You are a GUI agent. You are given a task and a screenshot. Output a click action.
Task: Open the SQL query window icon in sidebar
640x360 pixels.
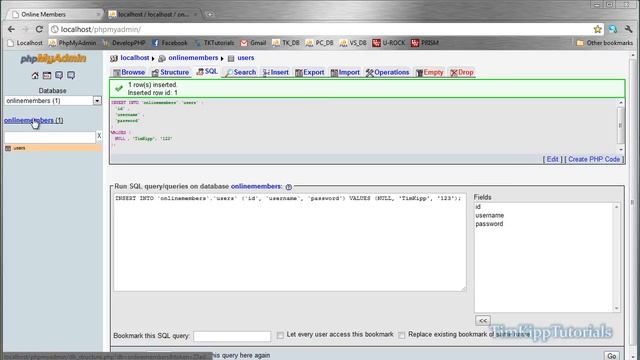(x=47, y=76)
